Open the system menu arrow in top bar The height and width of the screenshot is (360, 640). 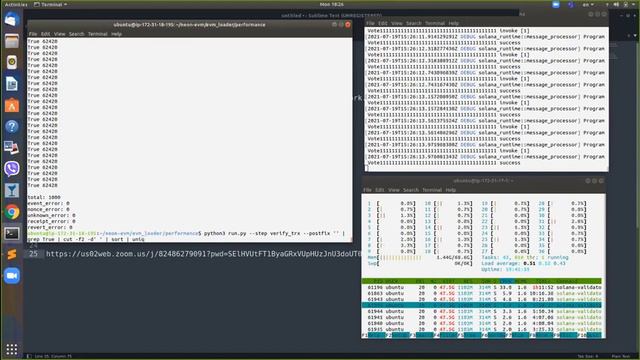click(x=634, y=4)
